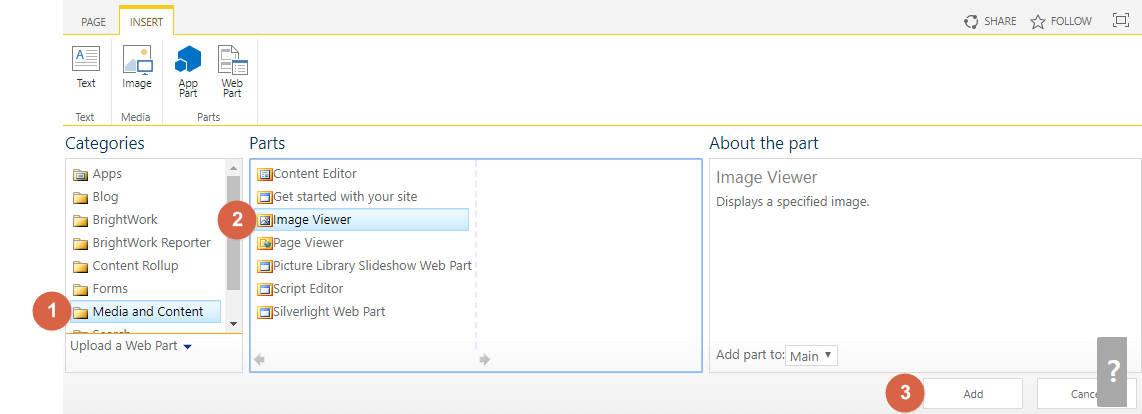
Task: Click the parts list previous arrow
Action: pyautogui.click(x=259, y=359)
